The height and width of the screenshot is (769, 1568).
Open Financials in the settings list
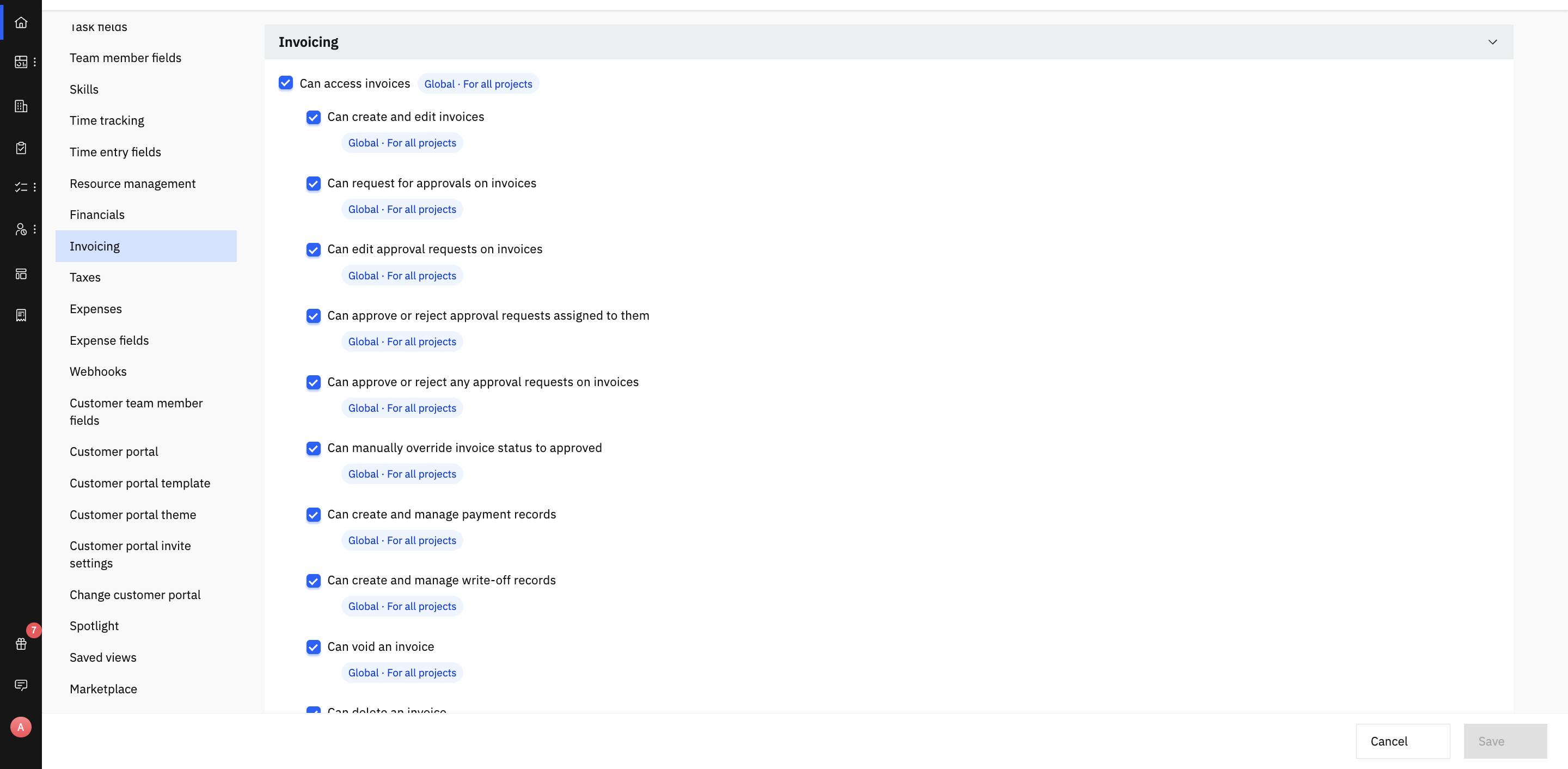coord(97,215)
